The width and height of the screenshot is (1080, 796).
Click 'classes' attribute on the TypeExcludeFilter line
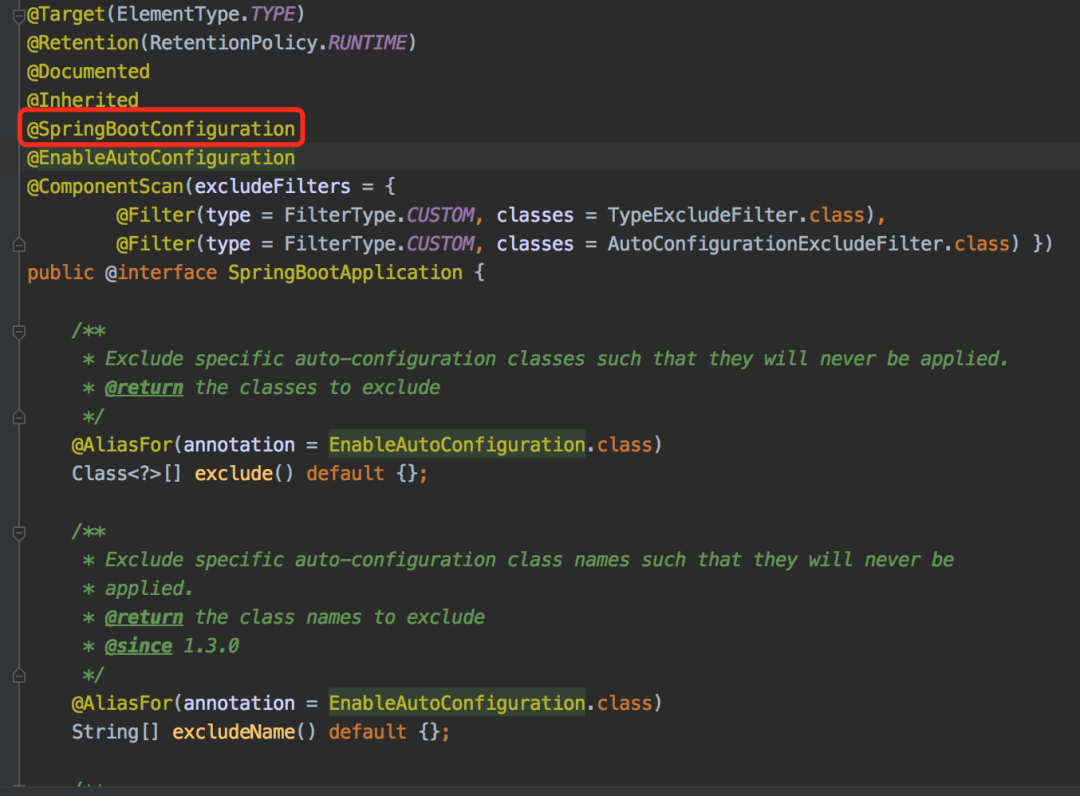535,215
